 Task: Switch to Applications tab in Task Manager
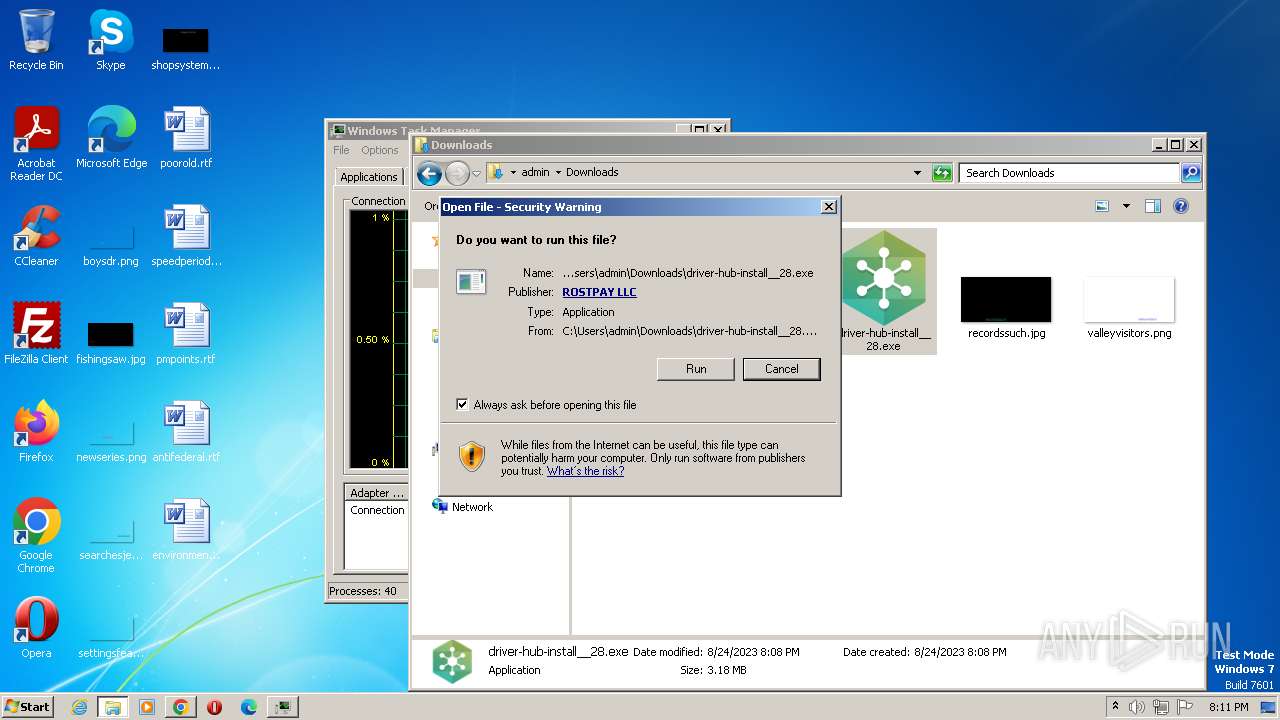369,177
